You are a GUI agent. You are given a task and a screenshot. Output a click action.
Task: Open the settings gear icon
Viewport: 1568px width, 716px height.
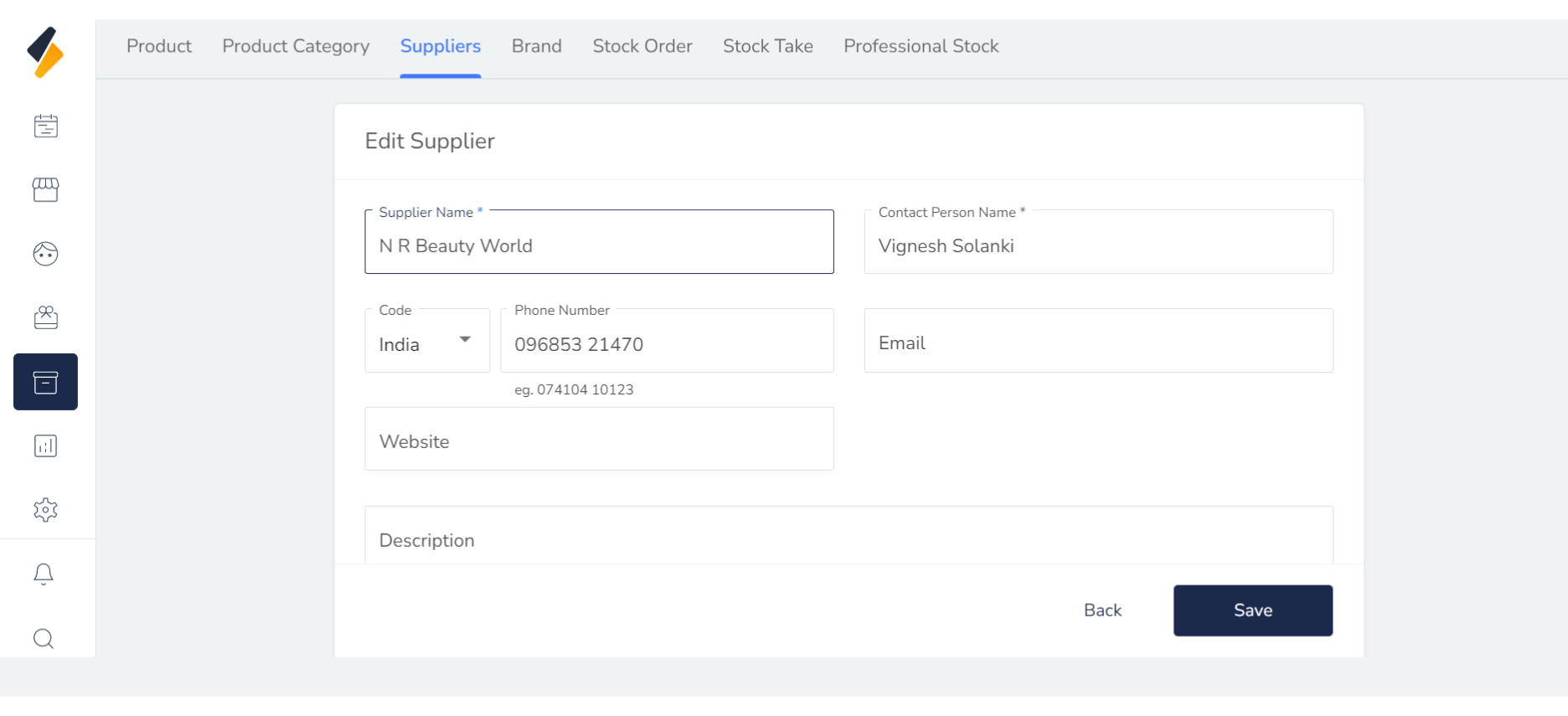point(45,509)
